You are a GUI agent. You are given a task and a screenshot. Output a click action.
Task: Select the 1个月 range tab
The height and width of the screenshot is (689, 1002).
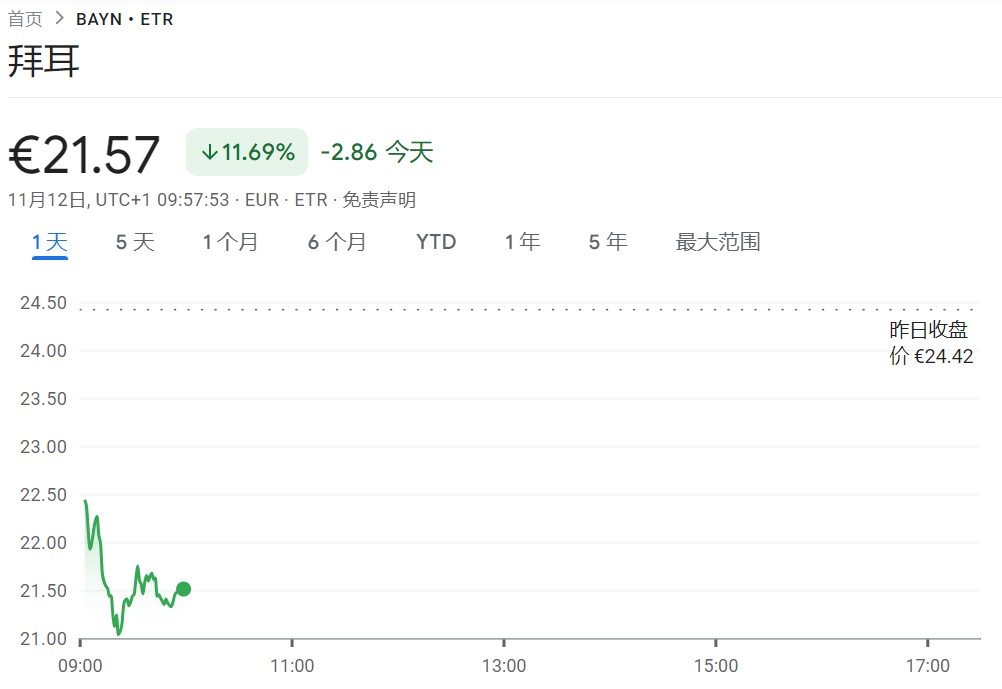pyautogui.click(x=230, y=242)
